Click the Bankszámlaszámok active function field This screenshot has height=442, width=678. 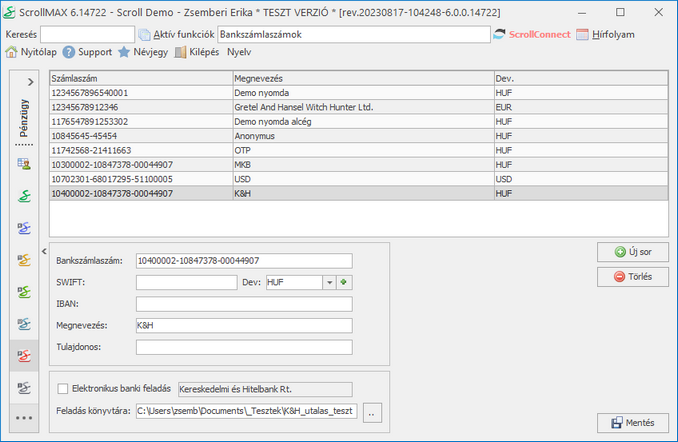tap(354, 34)
